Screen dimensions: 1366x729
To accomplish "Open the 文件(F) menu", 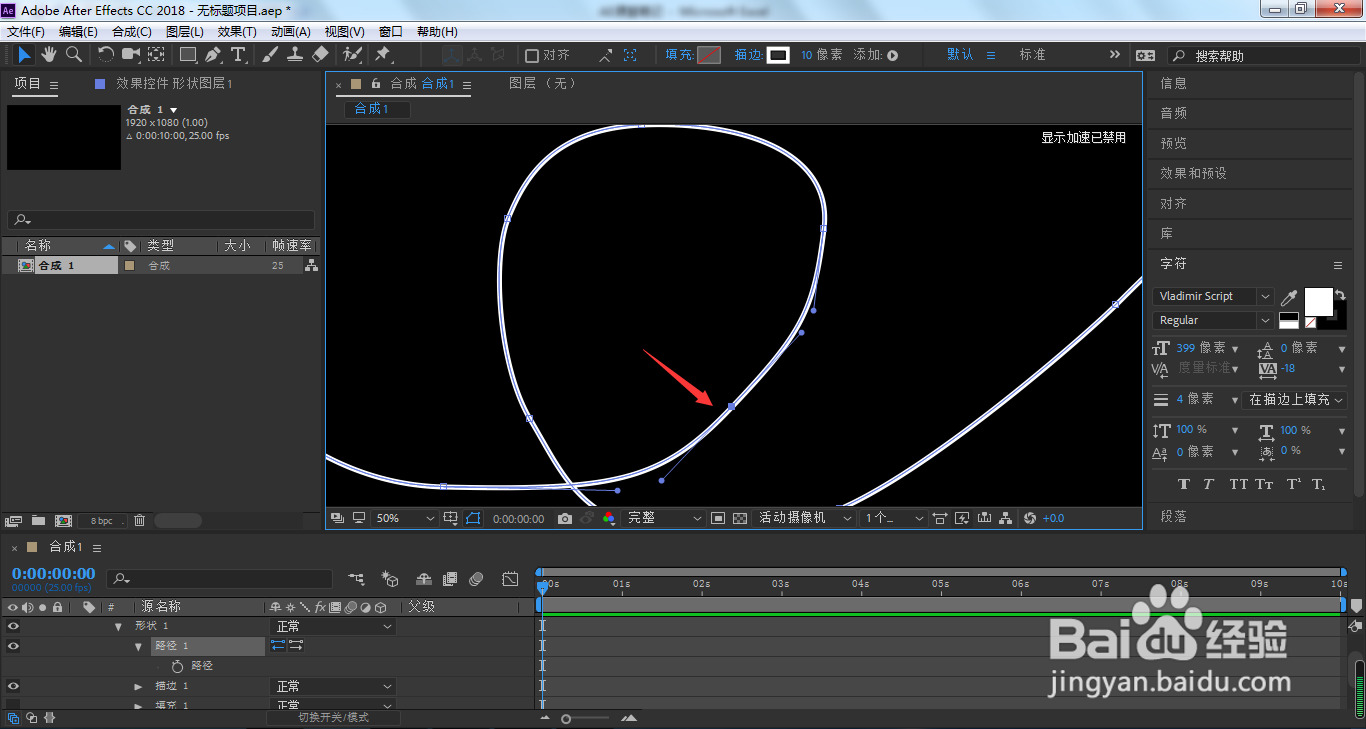I will tap(26, 32).
